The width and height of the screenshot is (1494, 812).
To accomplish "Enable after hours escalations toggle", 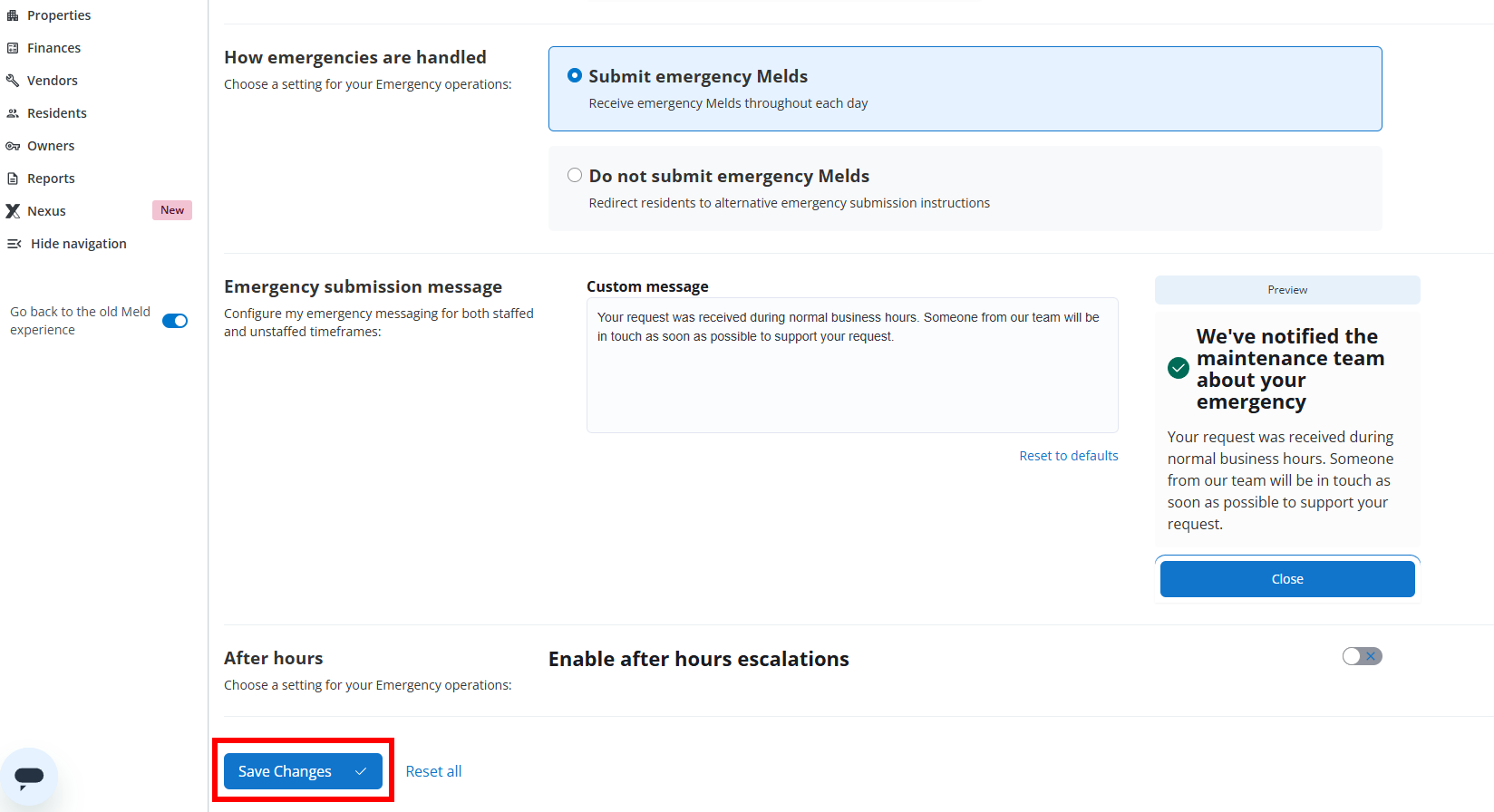I will click(1362, 656).
